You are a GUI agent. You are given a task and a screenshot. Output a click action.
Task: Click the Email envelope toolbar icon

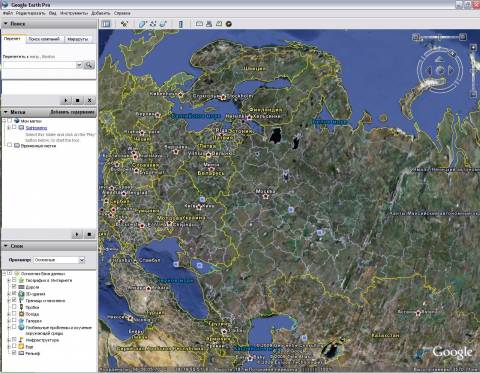pyautogui.click(x=199, y=24)
